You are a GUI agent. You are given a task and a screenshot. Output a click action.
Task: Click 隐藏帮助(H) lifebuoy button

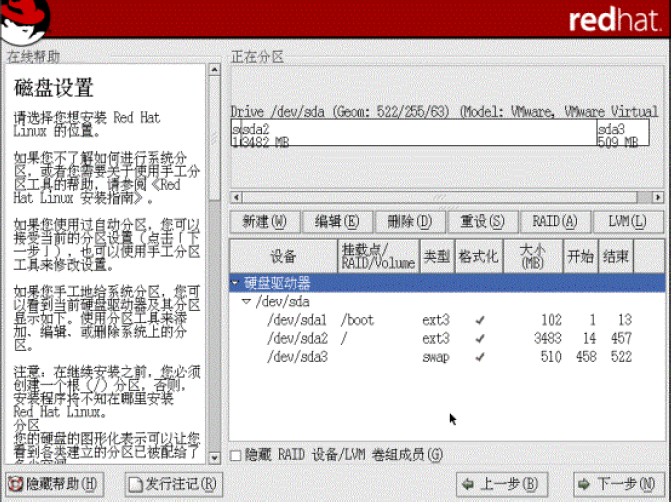(54, 484)
